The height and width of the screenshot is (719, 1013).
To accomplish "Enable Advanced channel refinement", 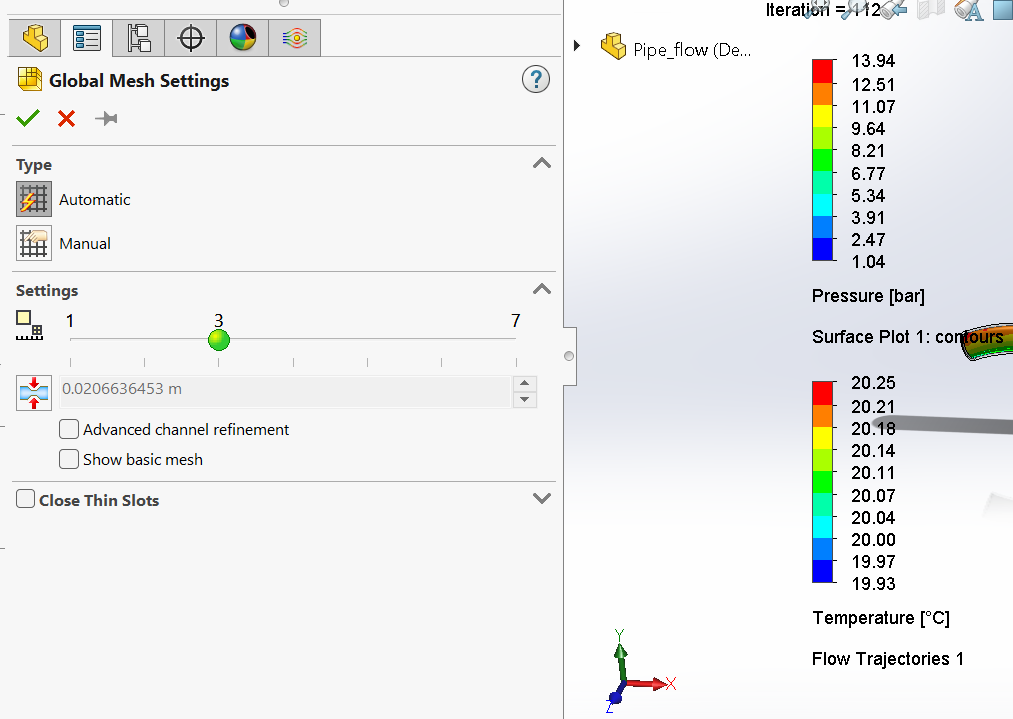I will point(69,429).
